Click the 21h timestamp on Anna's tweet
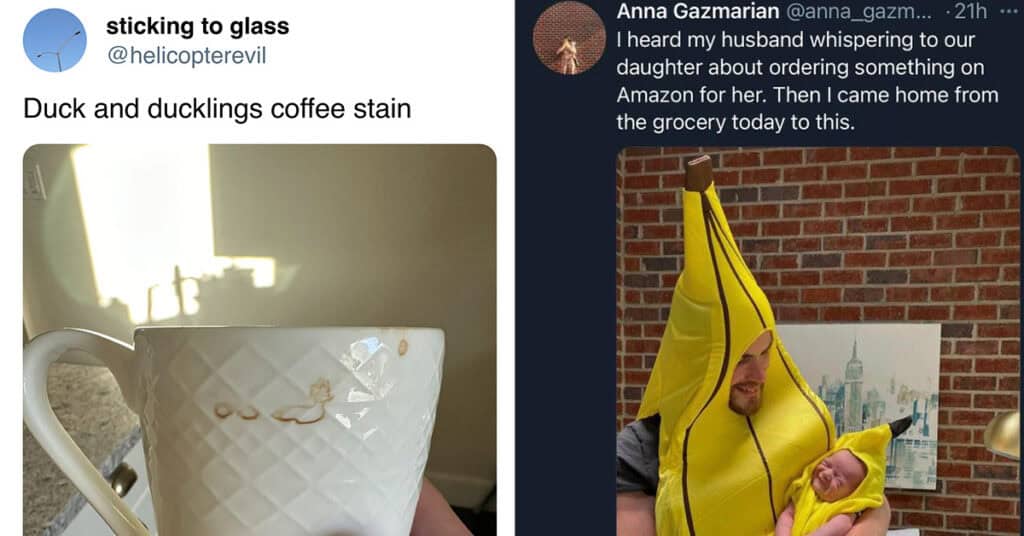1024x536 pixels. click(x=970, y=11)
